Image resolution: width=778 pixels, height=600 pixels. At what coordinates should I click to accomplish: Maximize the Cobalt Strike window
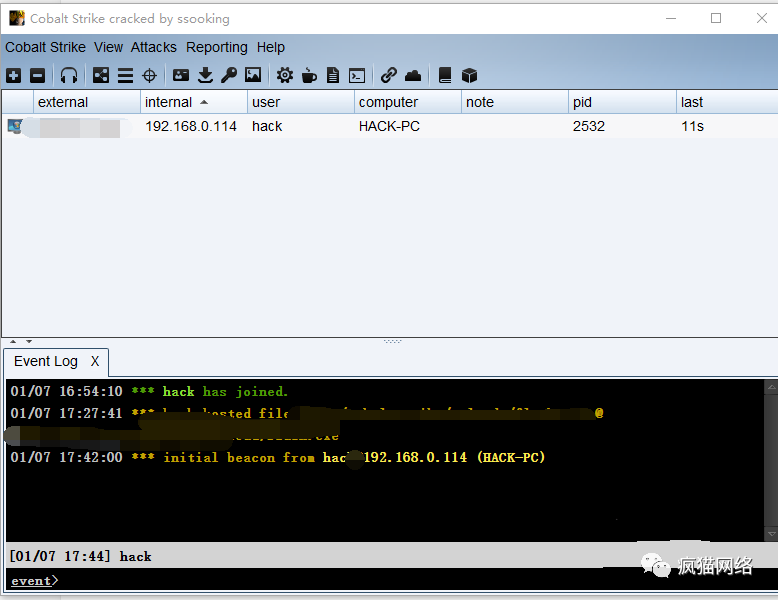tap(715, 18)
